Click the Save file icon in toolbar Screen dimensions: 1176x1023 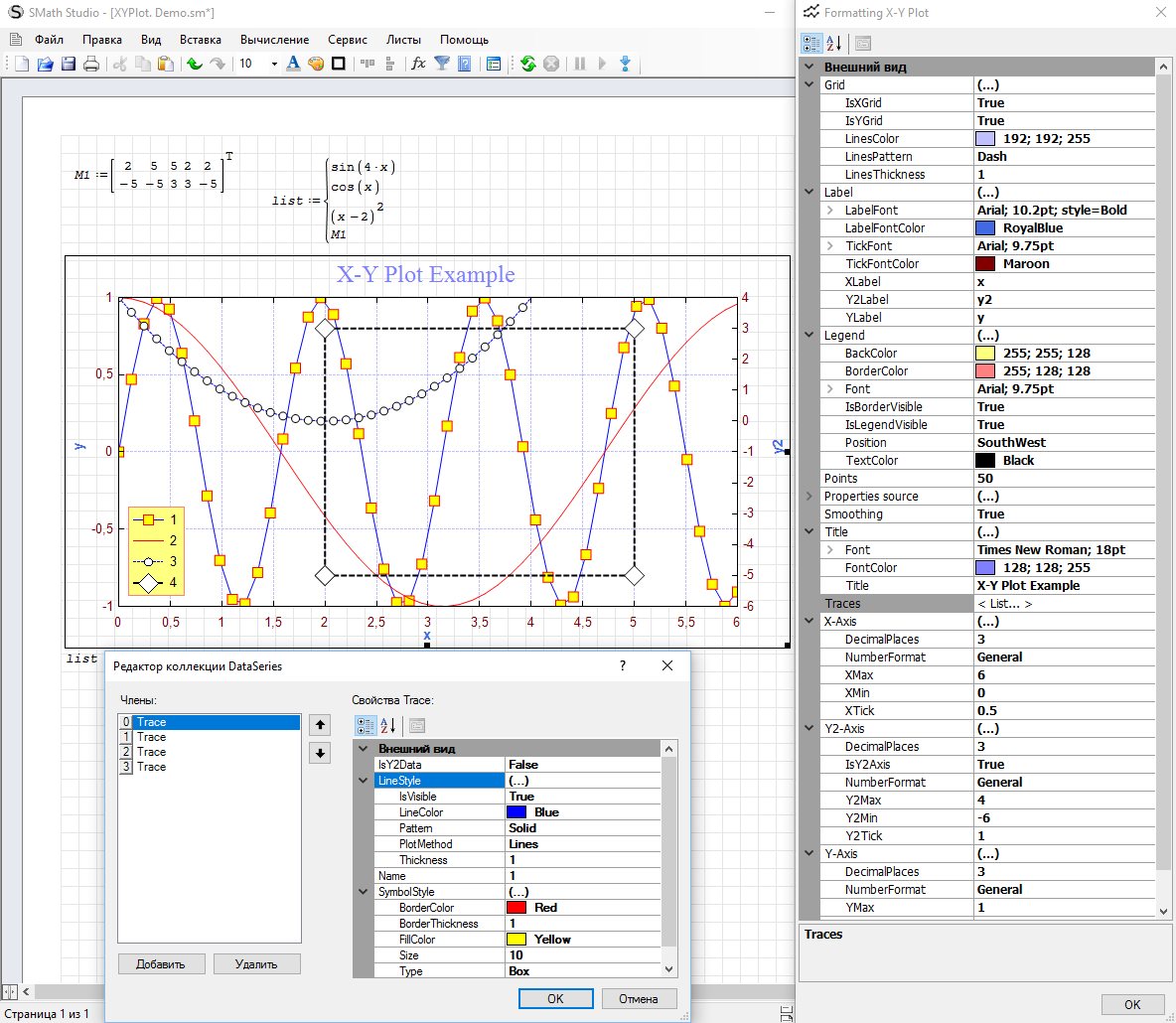tap(69, 64)
